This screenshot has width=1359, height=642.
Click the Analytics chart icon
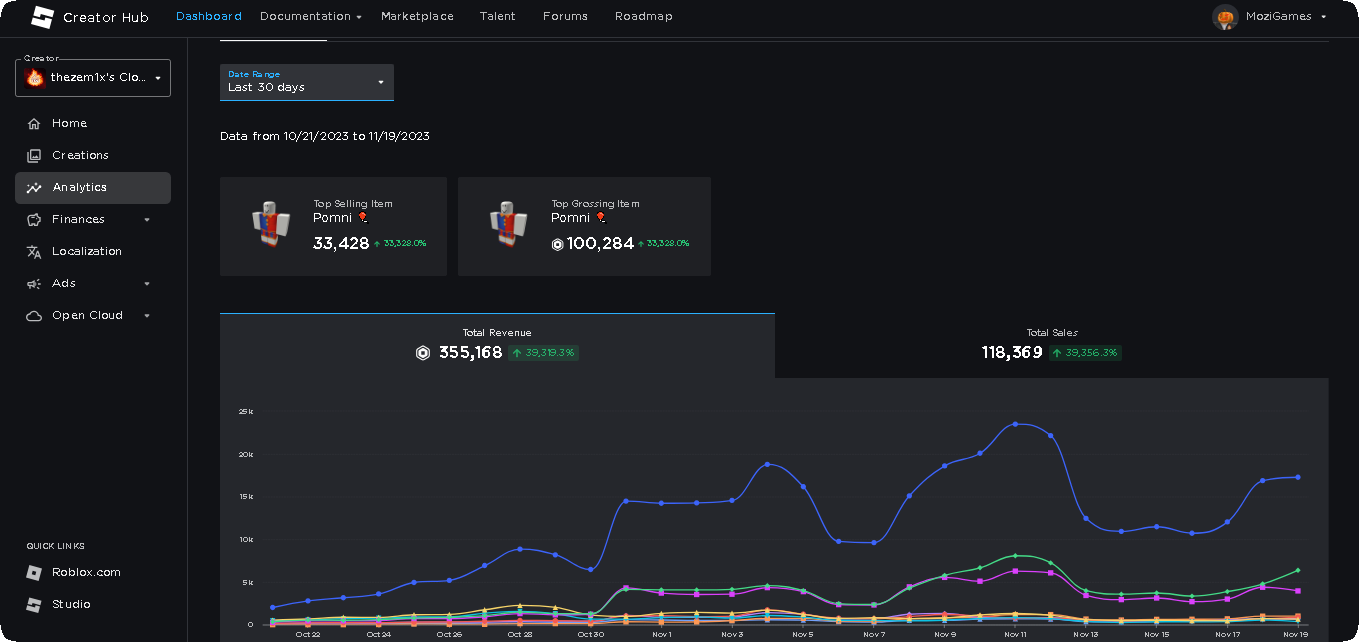click(x=34, y=188)
